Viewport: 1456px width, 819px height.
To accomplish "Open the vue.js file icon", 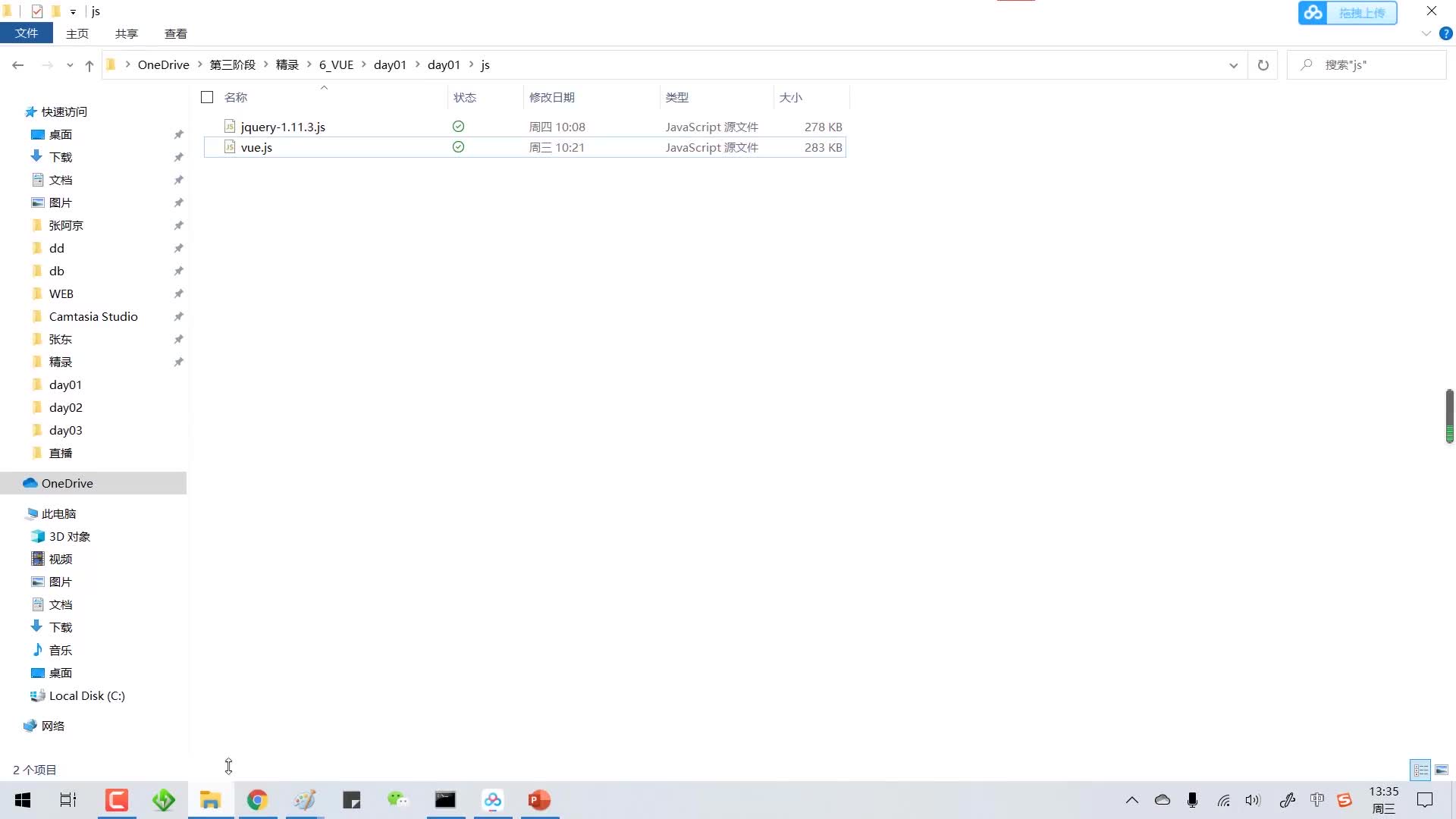I will [x=230, y=147].
